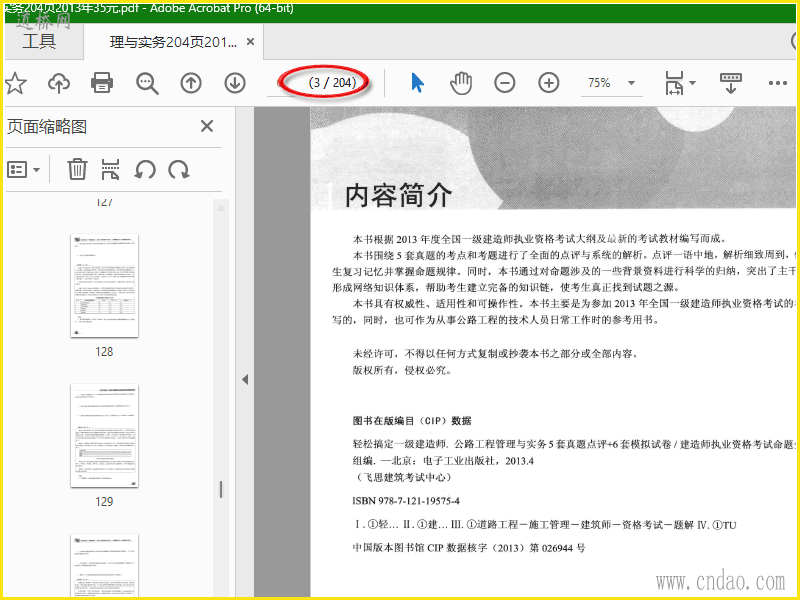
Task: Click the ISBN 978-7-121-19575-4 text
Action: 406,501
